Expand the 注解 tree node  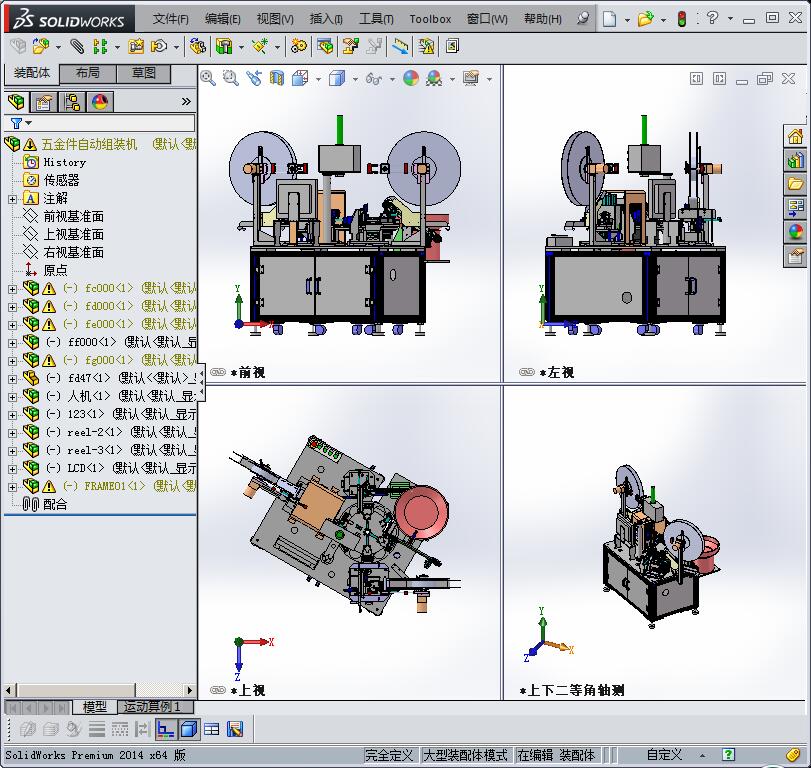pos(12,199)
